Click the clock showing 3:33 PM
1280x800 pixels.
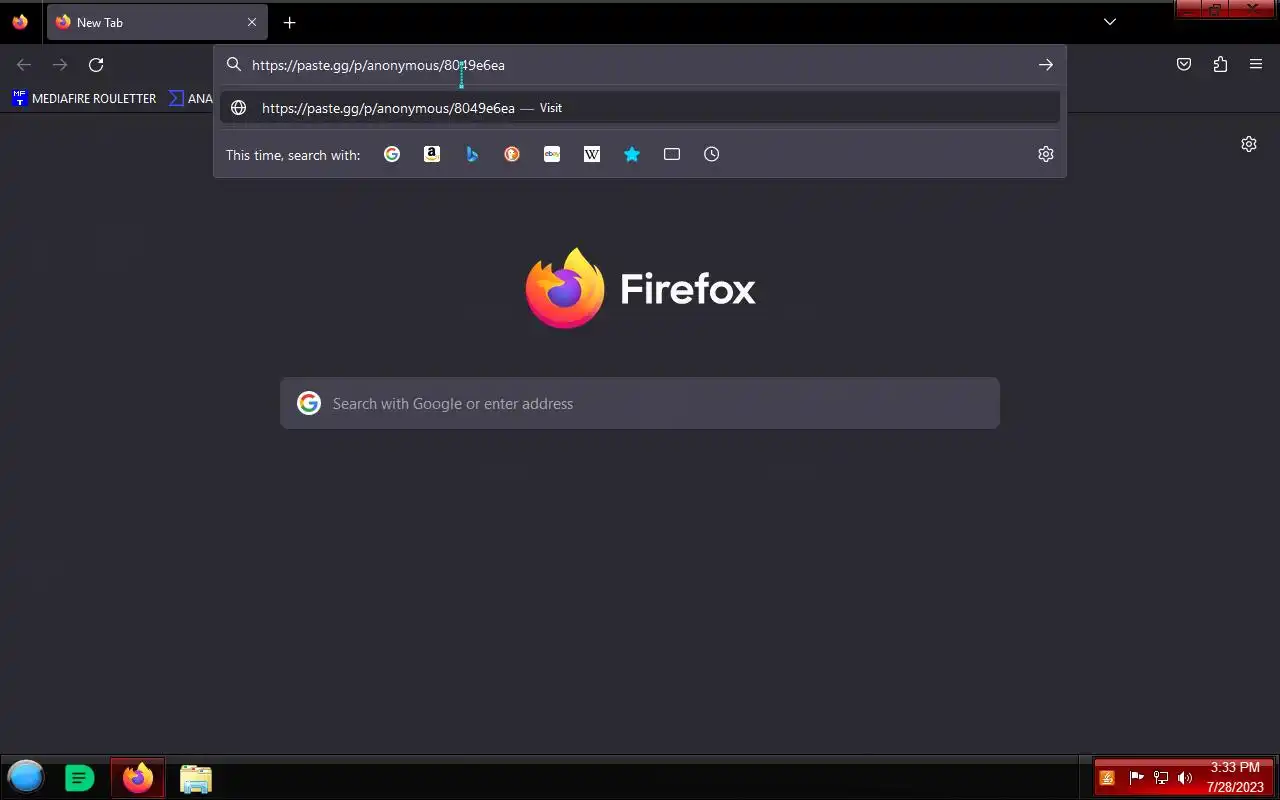pos(1235,777)
